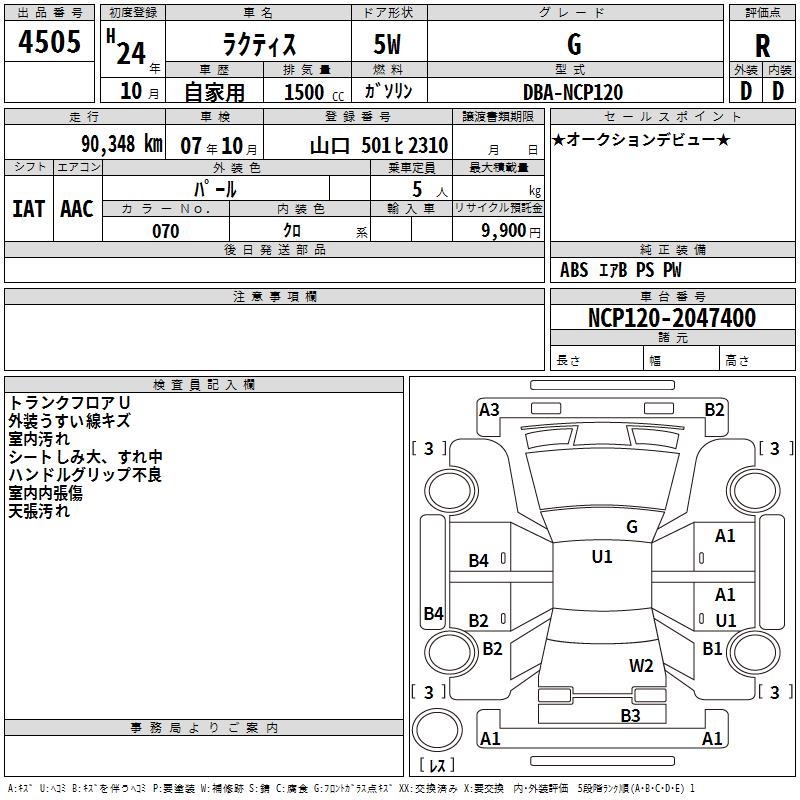Select the inspection expiry 07年10月

(x=219, y=146)
